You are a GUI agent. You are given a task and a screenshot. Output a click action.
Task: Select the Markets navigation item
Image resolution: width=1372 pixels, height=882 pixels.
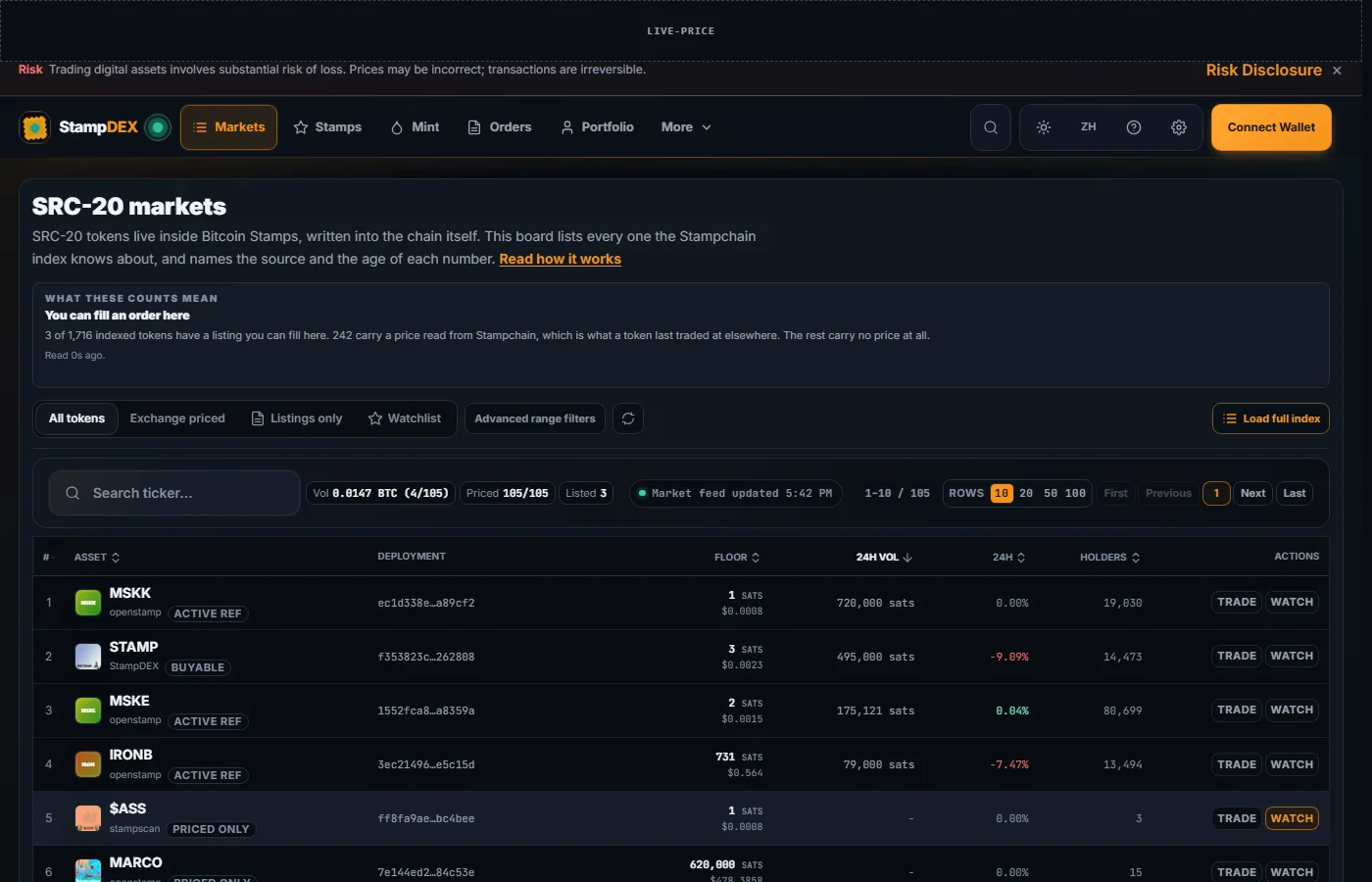(229, 127)
